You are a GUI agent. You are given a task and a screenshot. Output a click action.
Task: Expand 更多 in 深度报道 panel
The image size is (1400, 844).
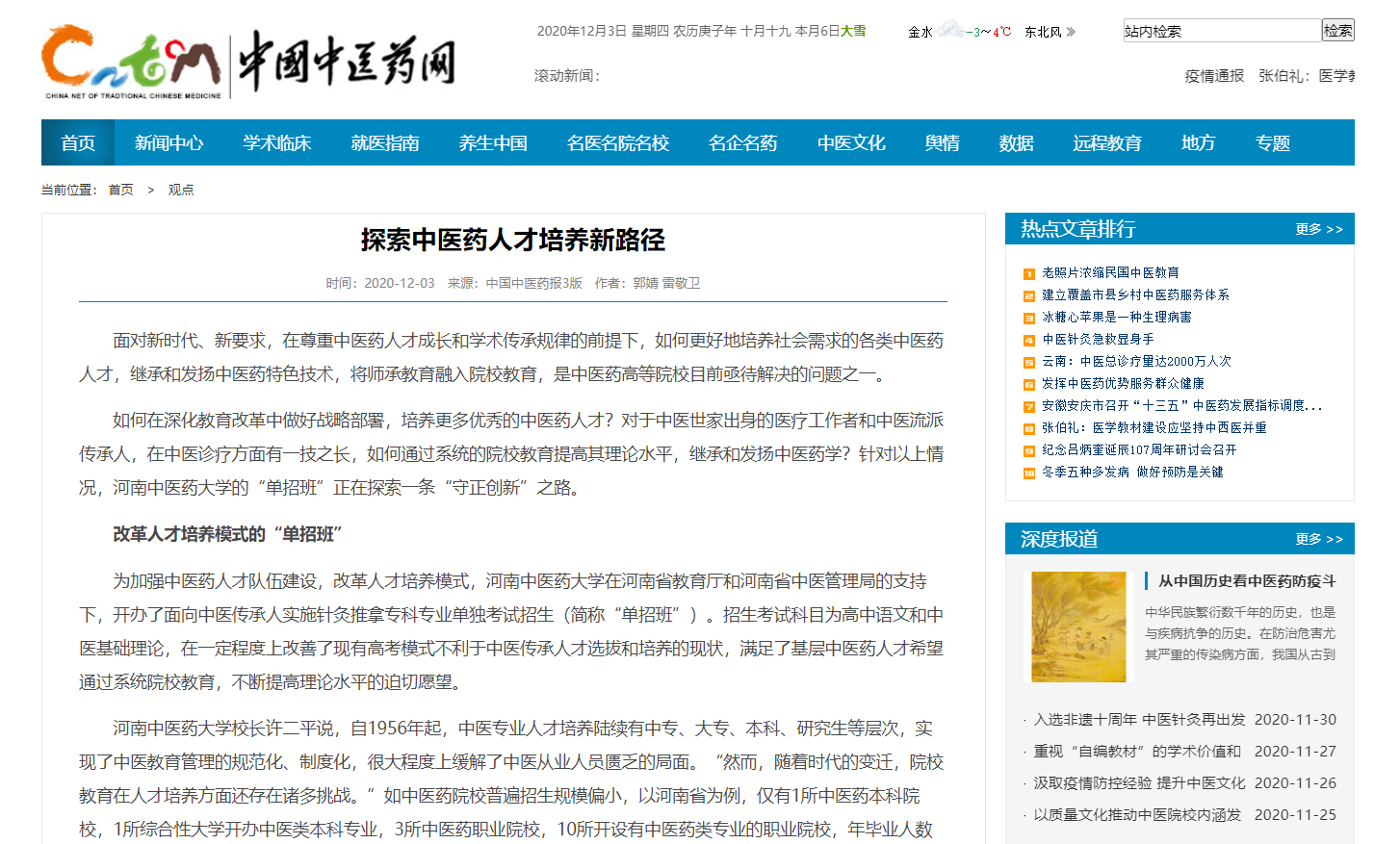coord(1318,539)
